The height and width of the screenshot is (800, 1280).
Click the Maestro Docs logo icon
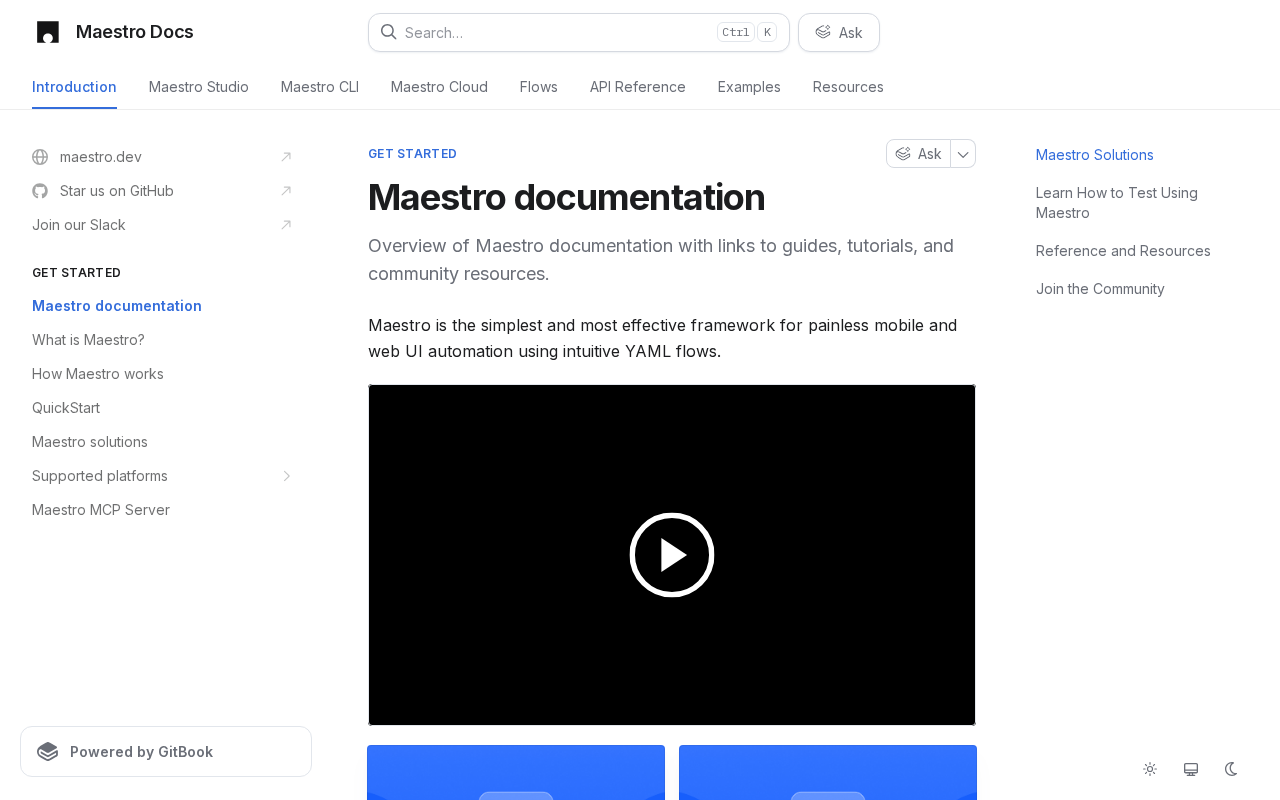coord(48,32)
